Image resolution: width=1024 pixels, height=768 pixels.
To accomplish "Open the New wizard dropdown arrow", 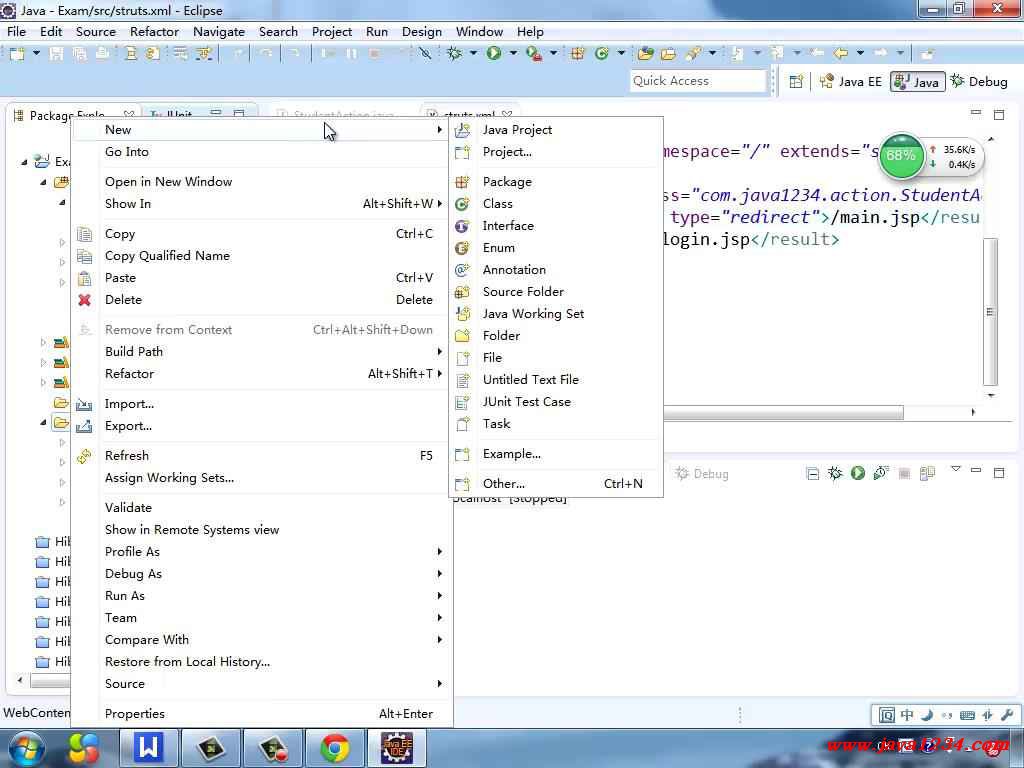I will [x=36, y=54].
